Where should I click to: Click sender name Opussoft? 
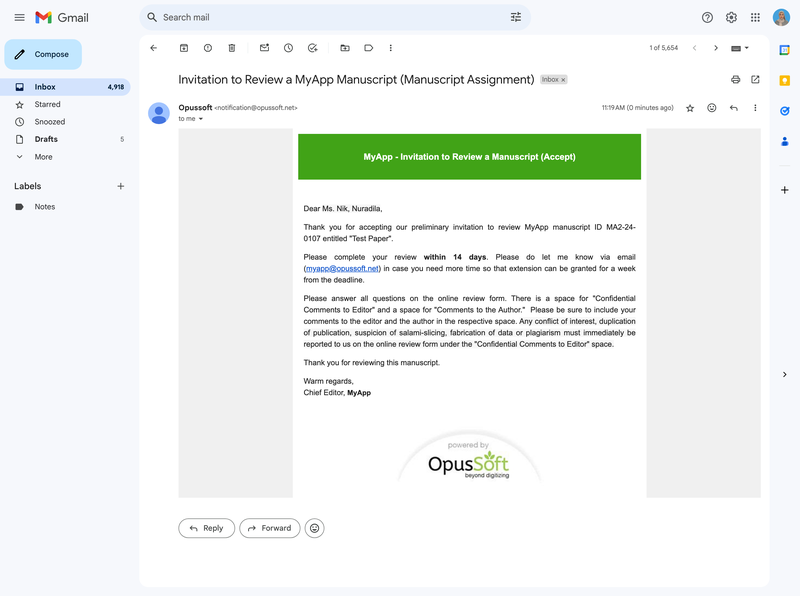(195, 107)
